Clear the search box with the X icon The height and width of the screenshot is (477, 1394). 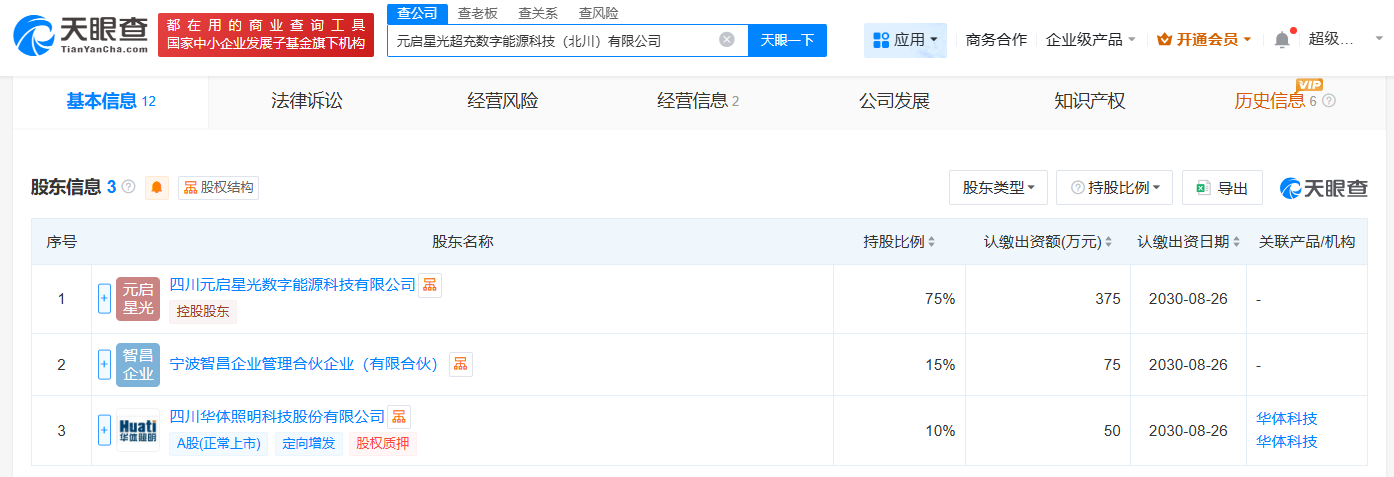coord(727,40)
